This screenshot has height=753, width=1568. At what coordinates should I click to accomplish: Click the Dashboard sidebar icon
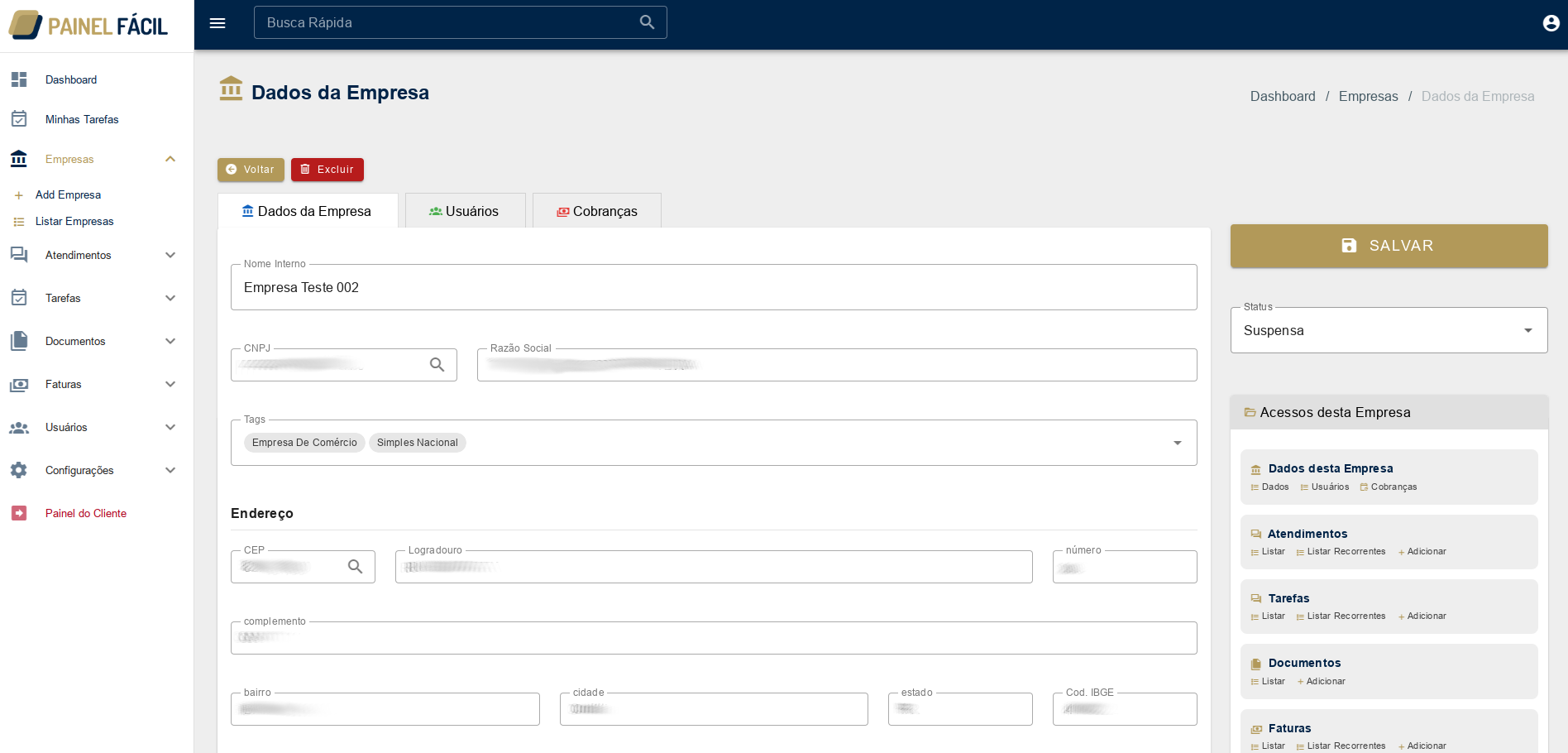(19, 79)
